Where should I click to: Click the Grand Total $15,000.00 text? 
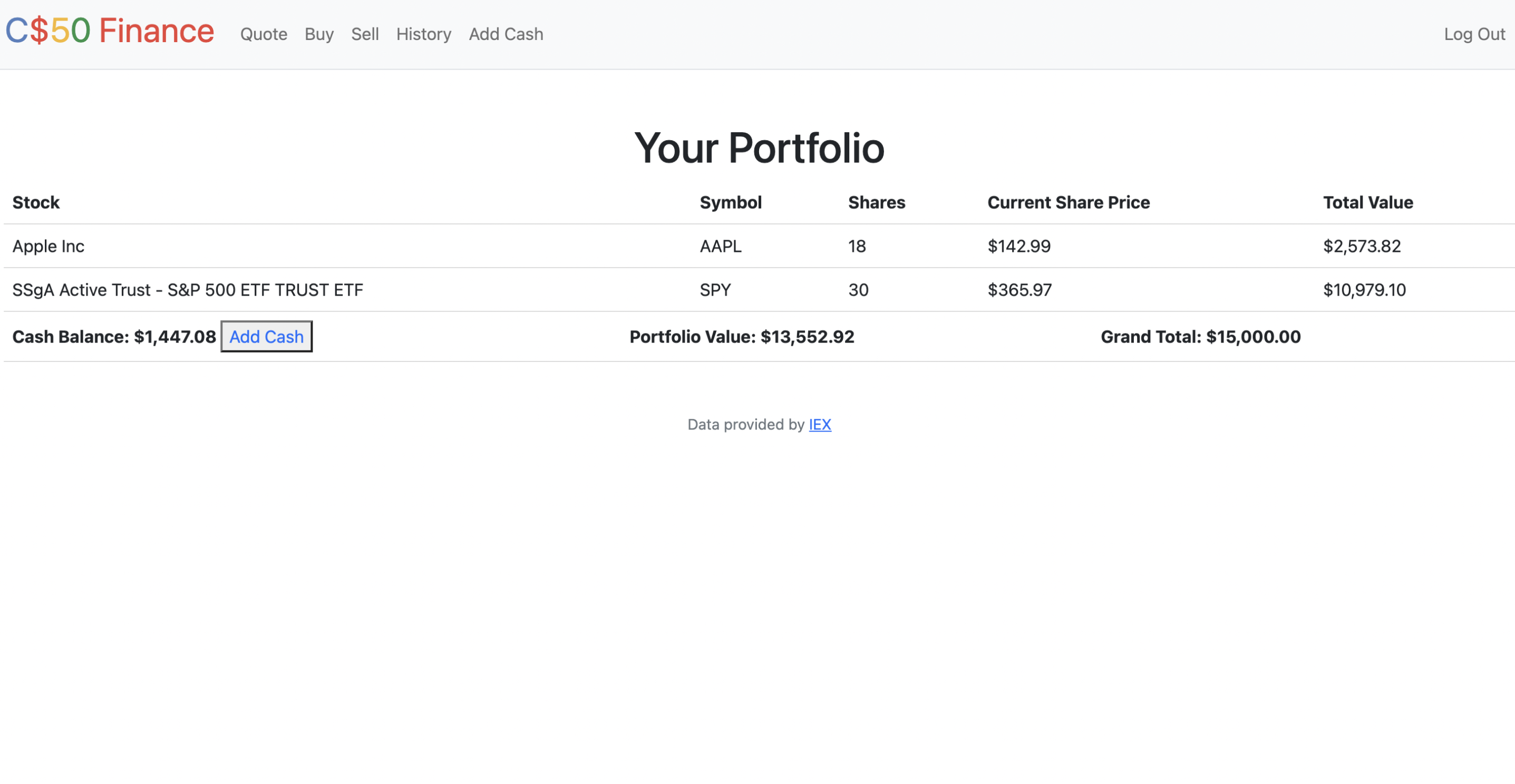[1200, 337]
